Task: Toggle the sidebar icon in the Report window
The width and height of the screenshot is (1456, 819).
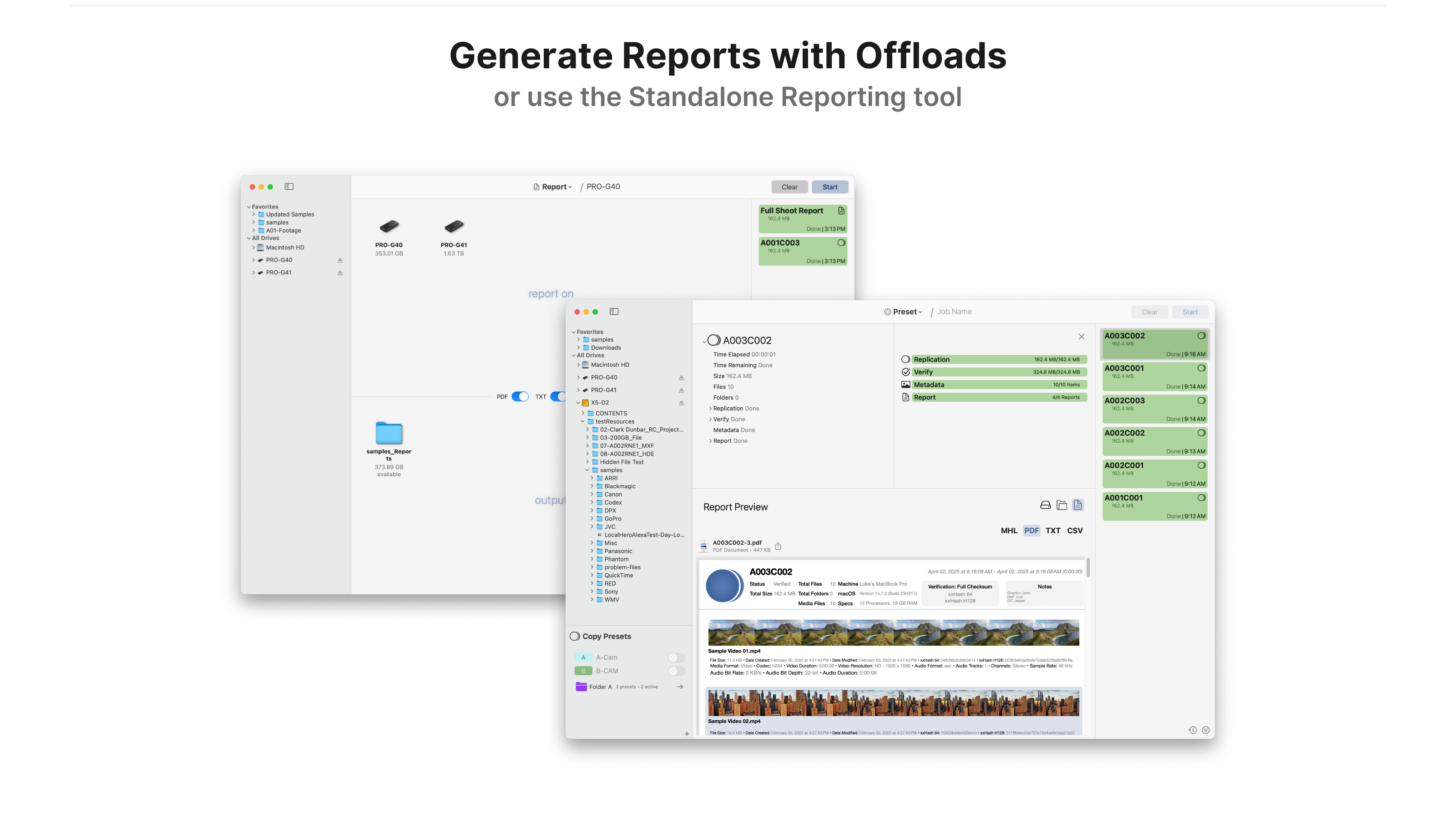Action: [290, 186]
